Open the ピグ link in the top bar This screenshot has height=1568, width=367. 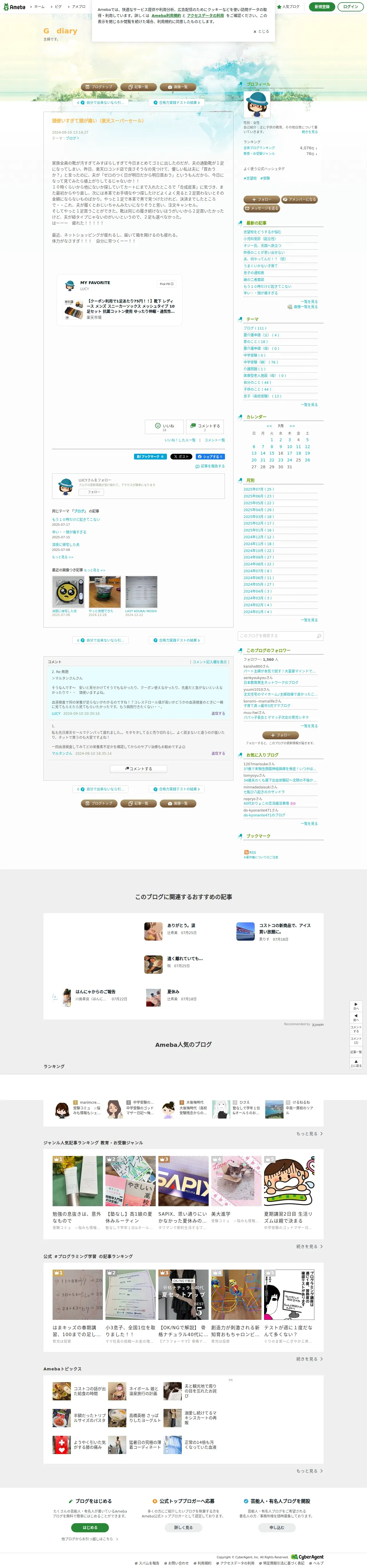click(56, 7)
